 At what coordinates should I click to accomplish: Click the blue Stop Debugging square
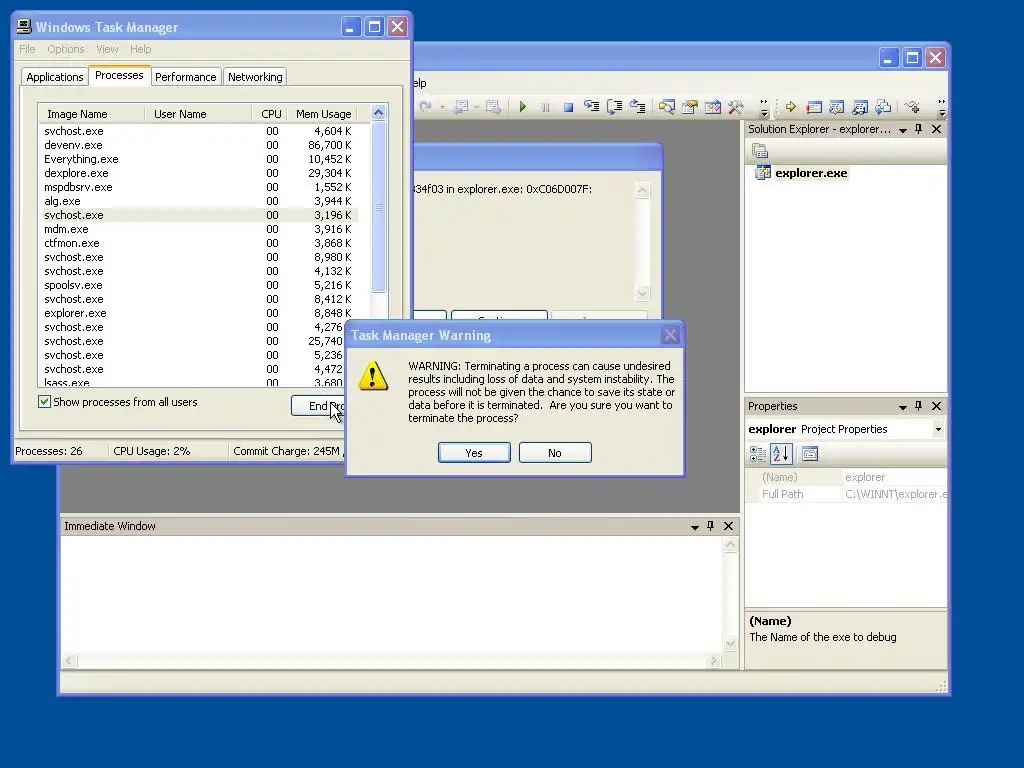(568, 107)
